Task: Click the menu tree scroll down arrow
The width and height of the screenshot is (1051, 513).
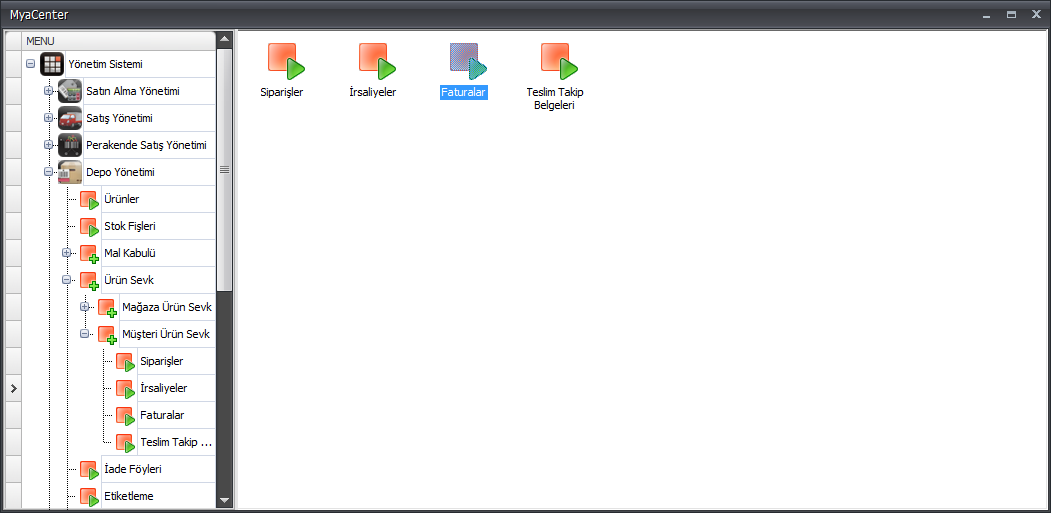Action: [225, 501]
